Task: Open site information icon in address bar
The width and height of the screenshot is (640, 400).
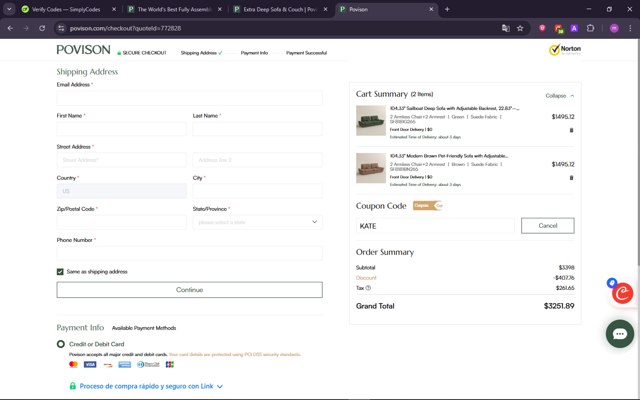Action: [61, 28]
